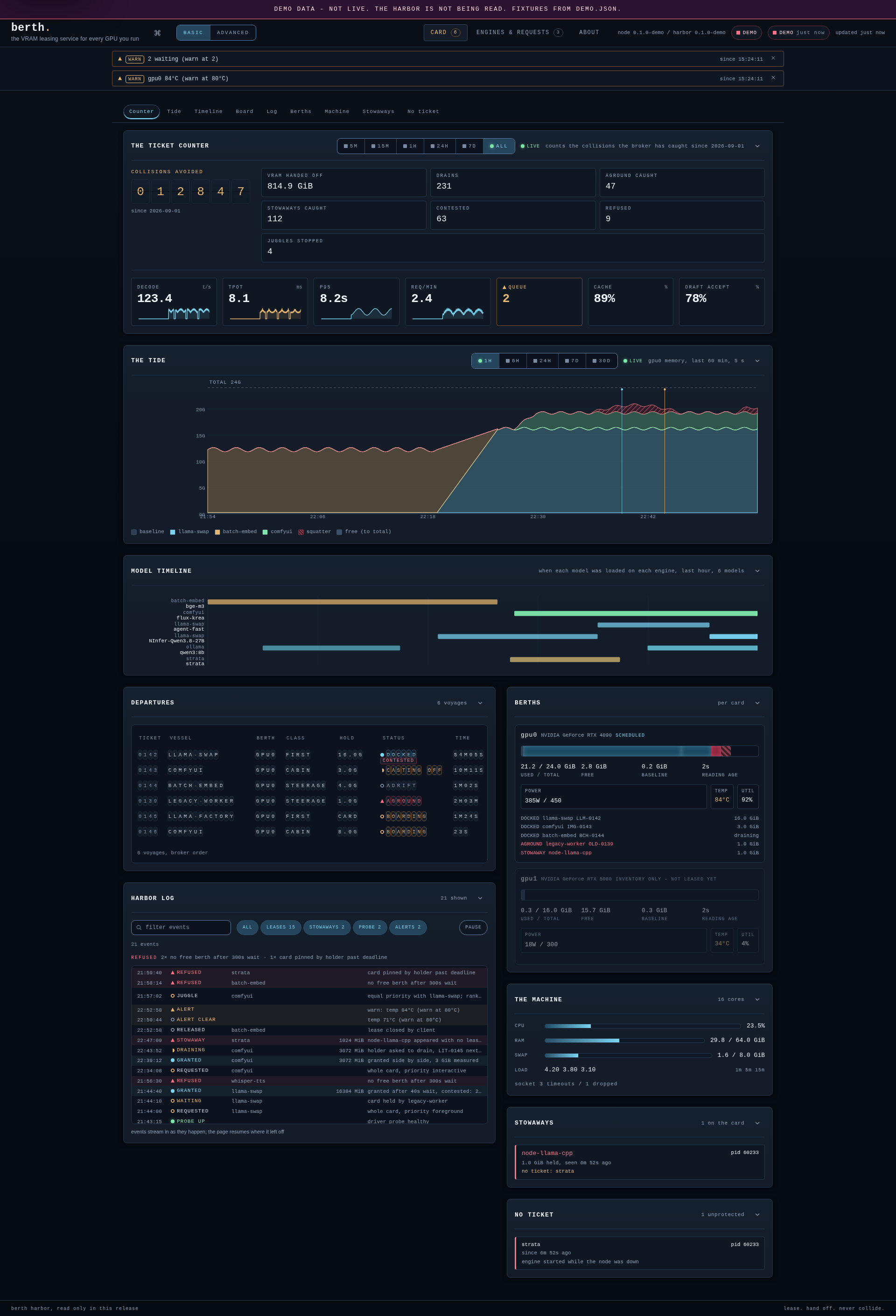Click DOCKED status dot for Llama-Swap
The height and width of the screenshot is (1316, 896).
pyautogui.click(x=382, y=755)
